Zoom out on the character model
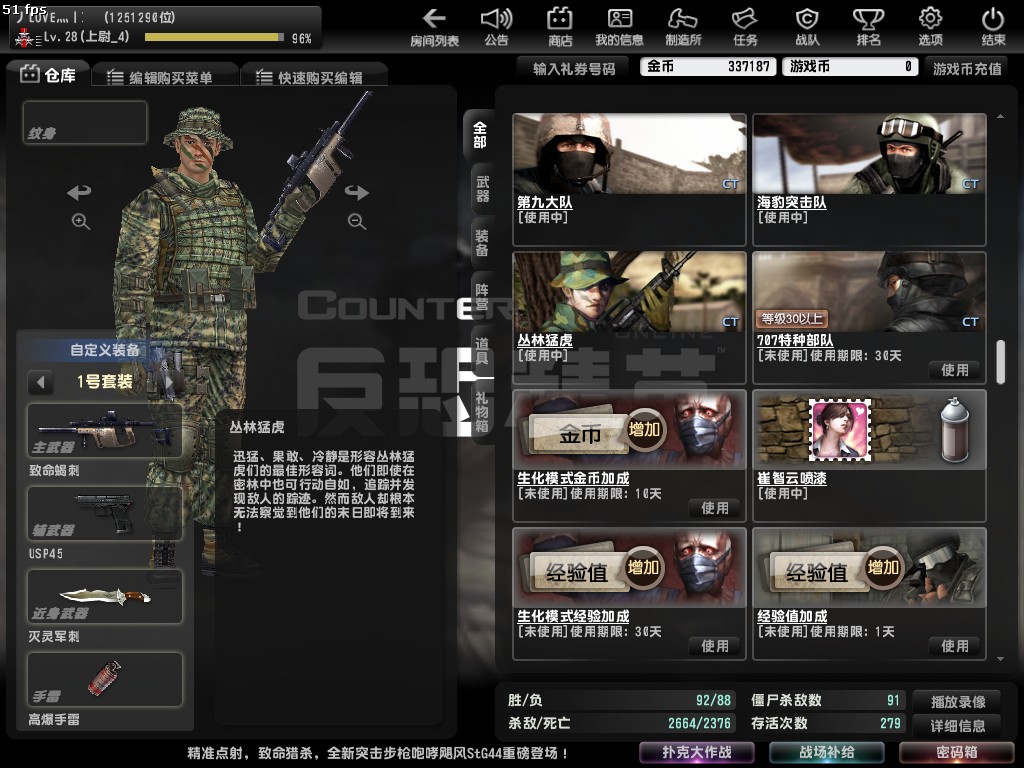This screenshot has width=1024, height=768. coord(357,221)
